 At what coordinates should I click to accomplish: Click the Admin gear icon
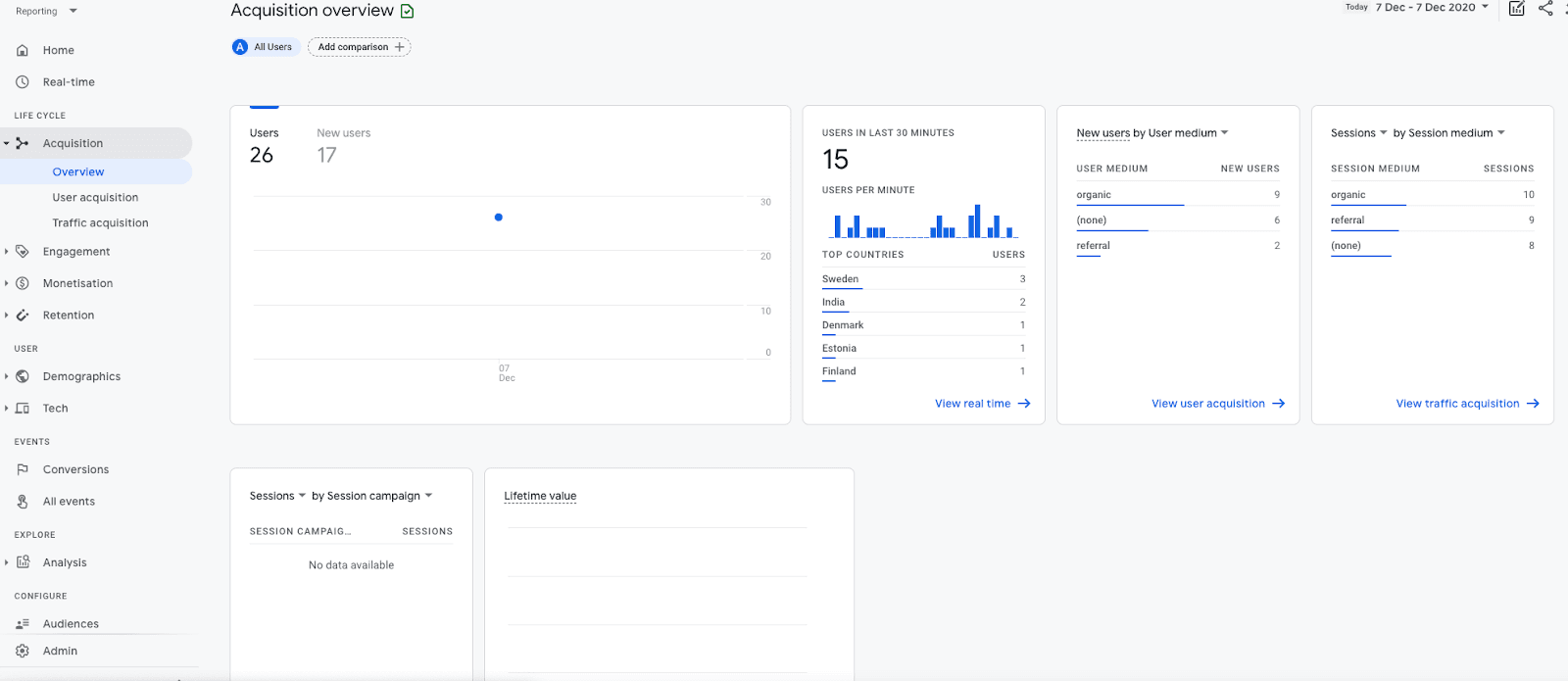pyautogui.click(x=23, y=651)
